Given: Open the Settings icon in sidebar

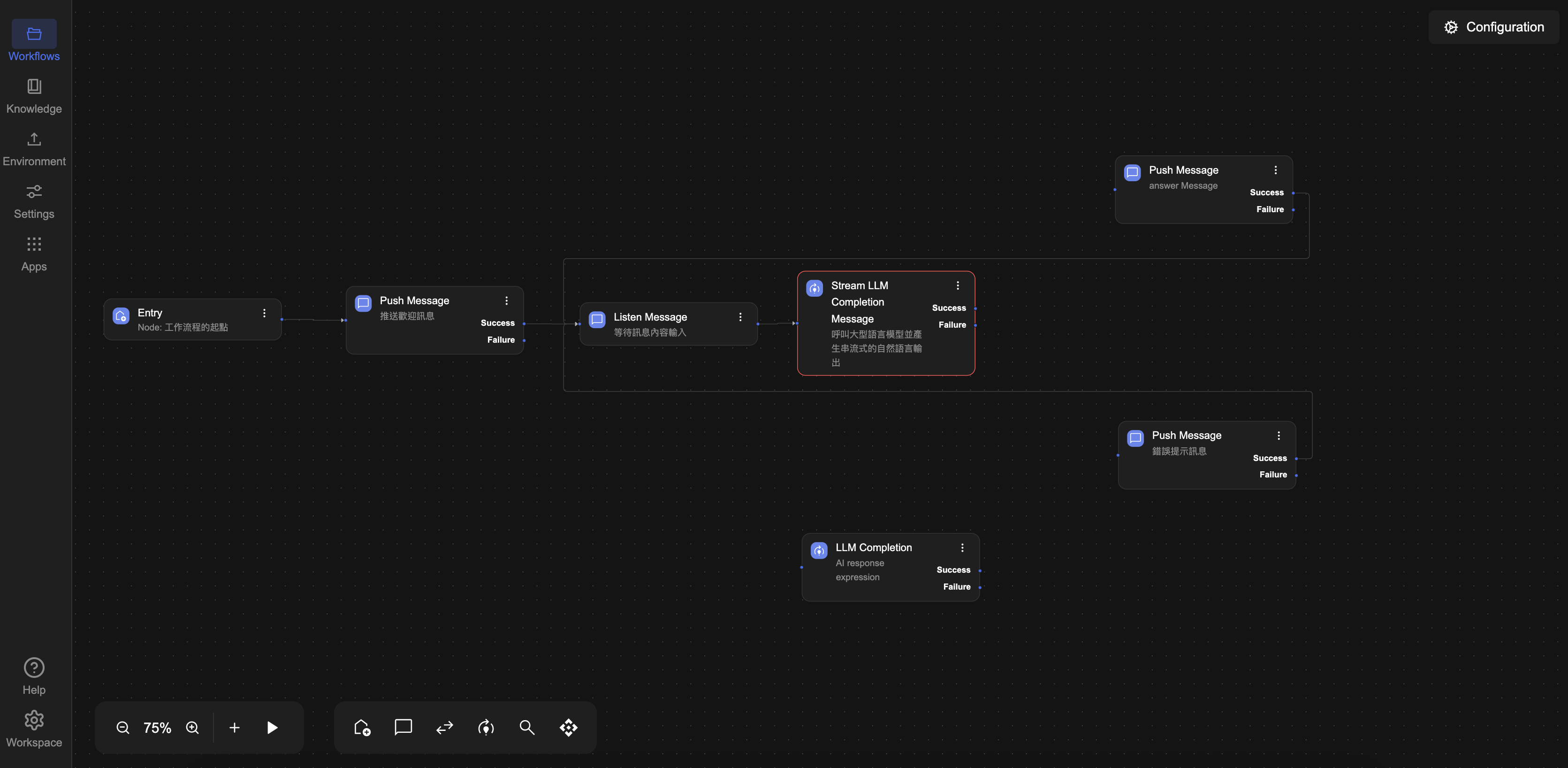Looking at the screenshot, I should pyautogui.click(x=33, y=192).
